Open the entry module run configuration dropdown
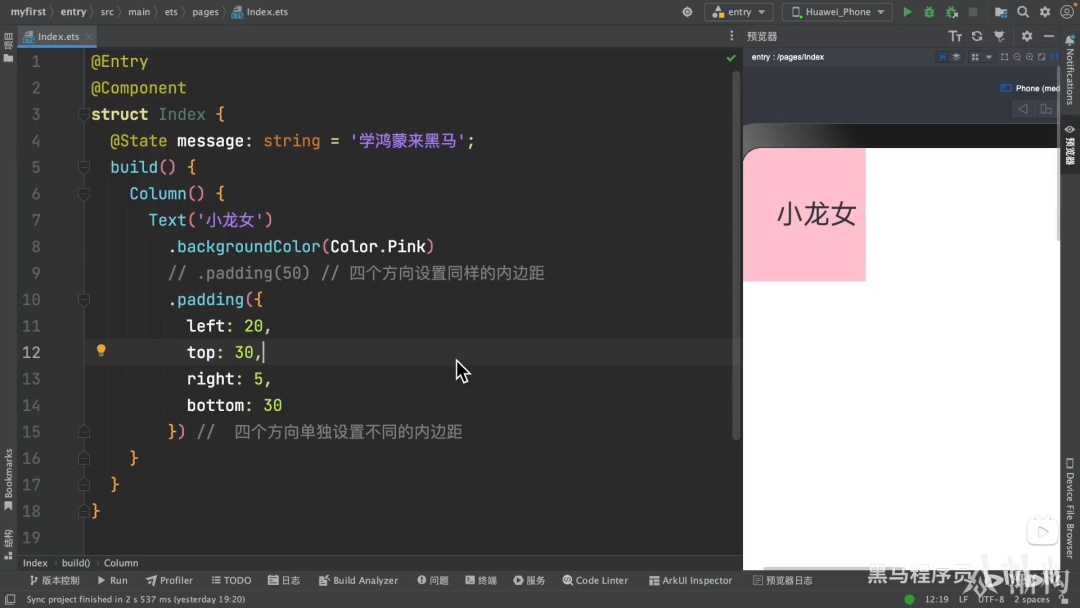Screen dimensions: 1080x608 click(x=738, y=12)
